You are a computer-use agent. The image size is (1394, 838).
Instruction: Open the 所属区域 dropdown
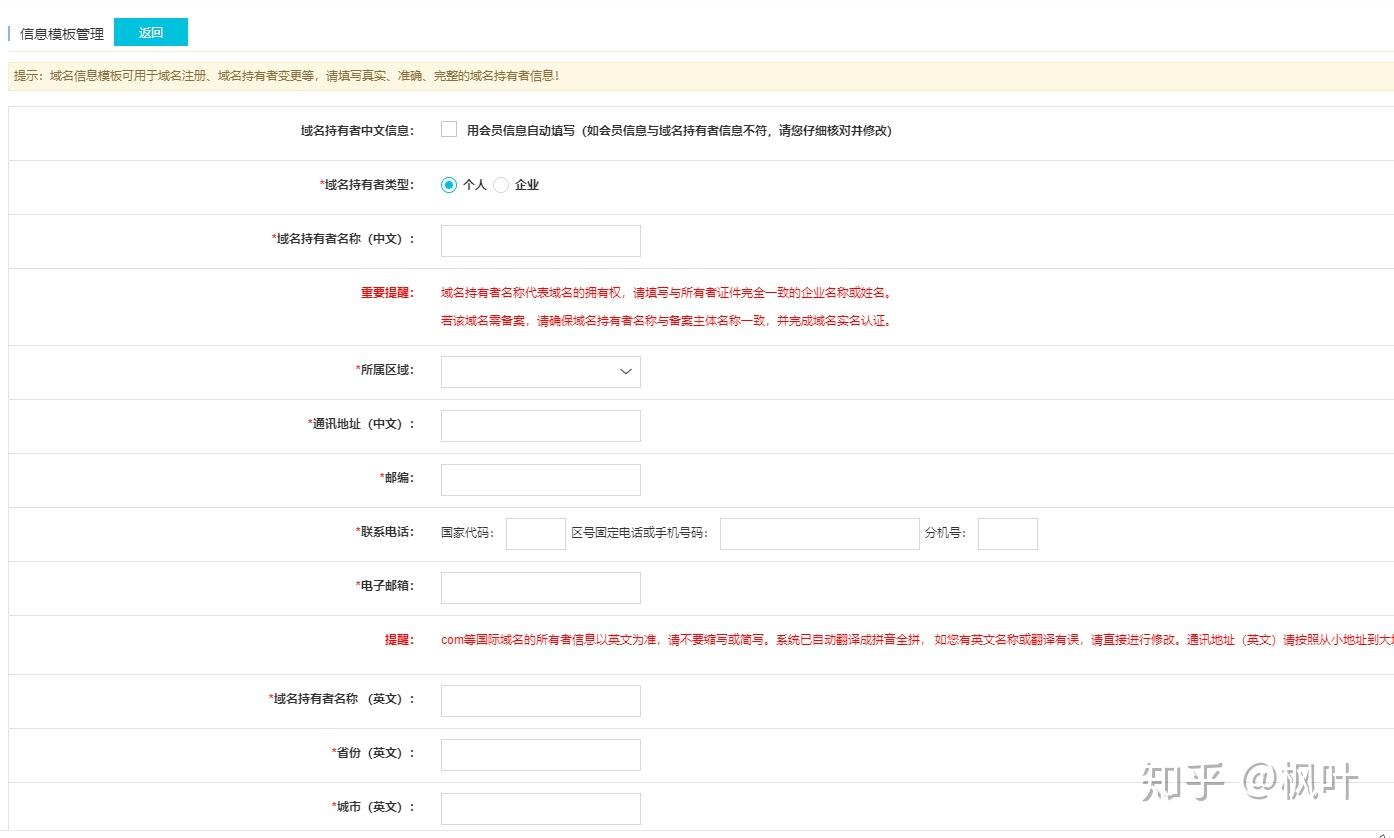coord(540,371)
